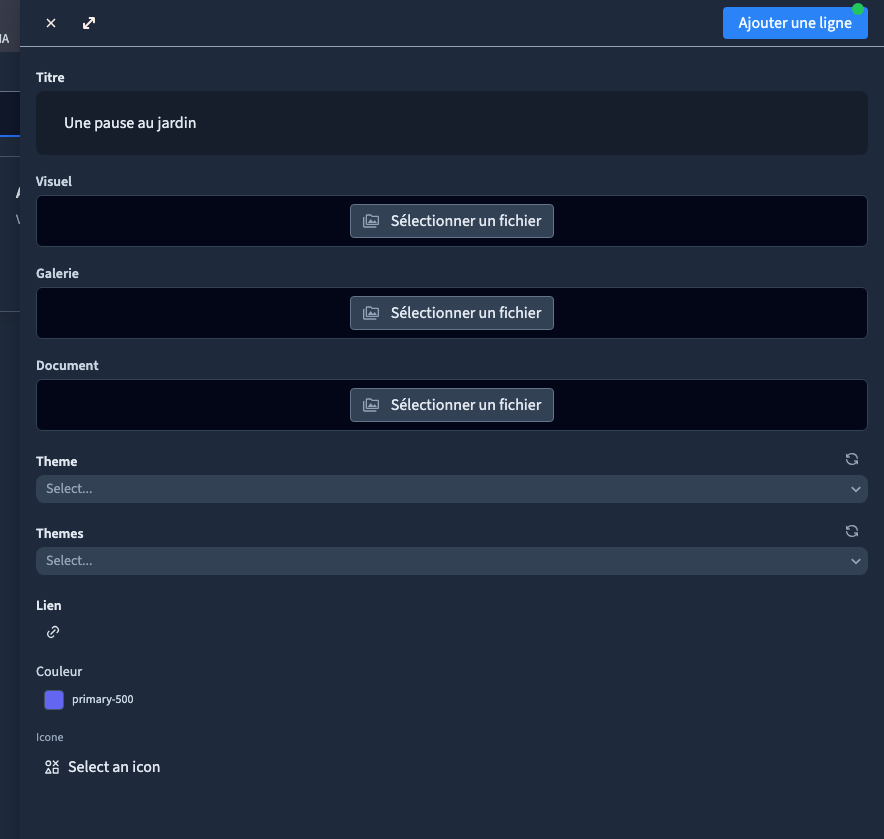The image size is (884, 839).
Task: Refresh the Themes options list
Action: pos(852,531)
